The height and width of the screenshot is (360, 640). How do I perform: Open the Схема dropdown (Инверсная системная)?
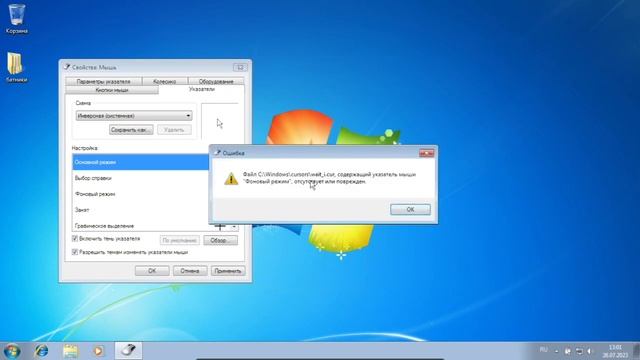click(134, 116)
